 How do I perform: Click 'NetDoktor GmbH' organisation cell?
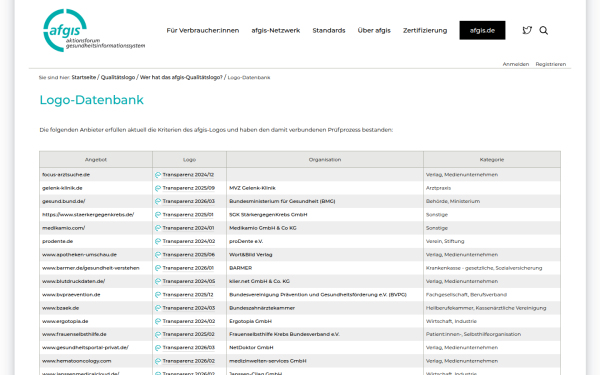pyautogui.click(x=251, y=348)
